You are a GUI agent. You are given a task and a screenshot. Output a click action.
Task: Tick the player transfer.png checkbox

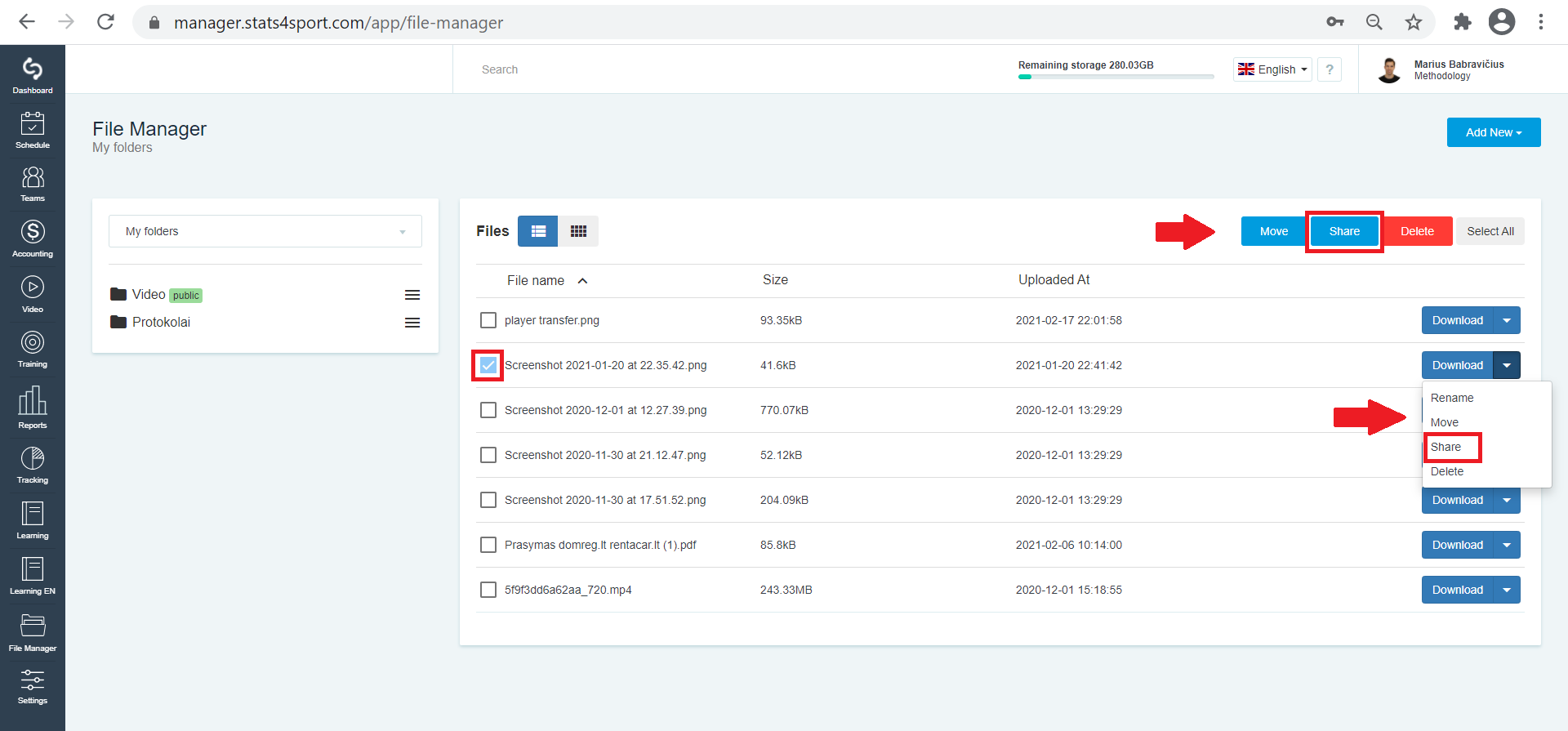pyautogui.click(x=488, y=320)
